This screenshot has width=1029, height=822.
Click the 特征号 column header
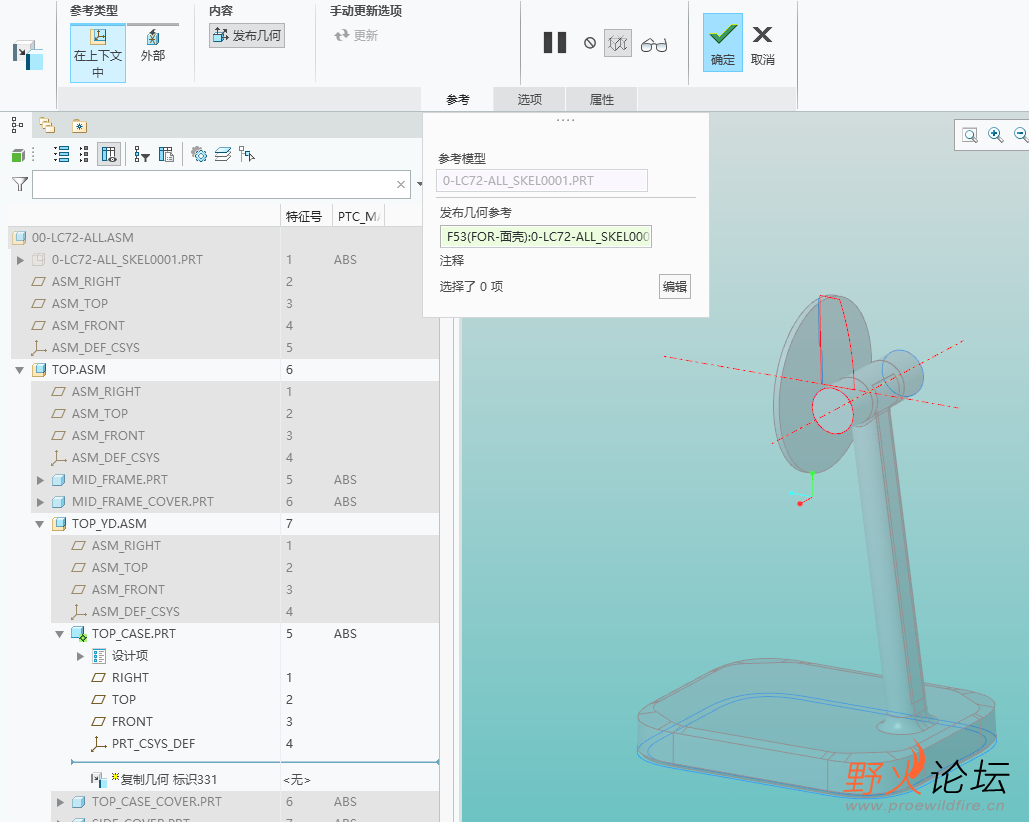point(304,216)
